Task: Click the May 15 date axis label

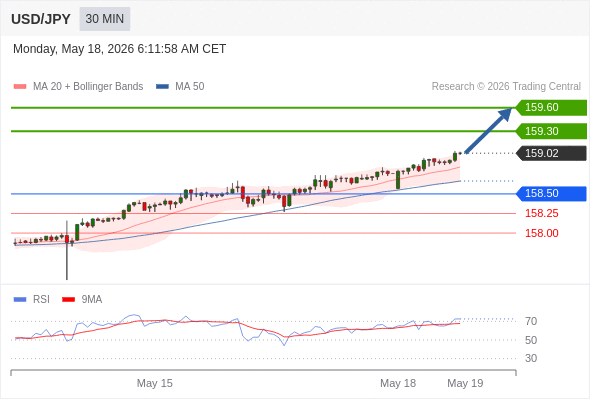Action: click(x=155, y=383)
